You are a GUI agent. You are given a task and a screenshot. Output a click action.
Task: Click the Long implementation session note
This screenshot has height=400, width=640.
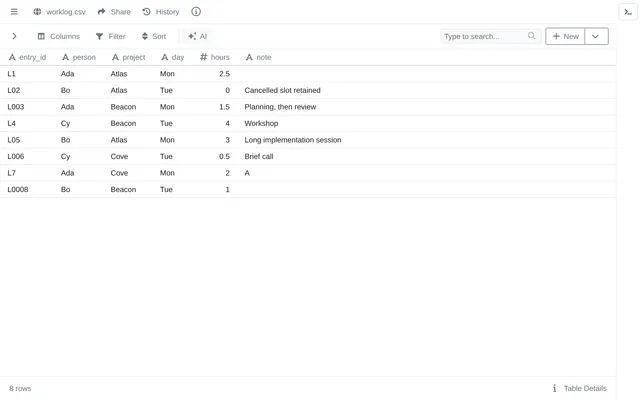click(x=293, y=140)
